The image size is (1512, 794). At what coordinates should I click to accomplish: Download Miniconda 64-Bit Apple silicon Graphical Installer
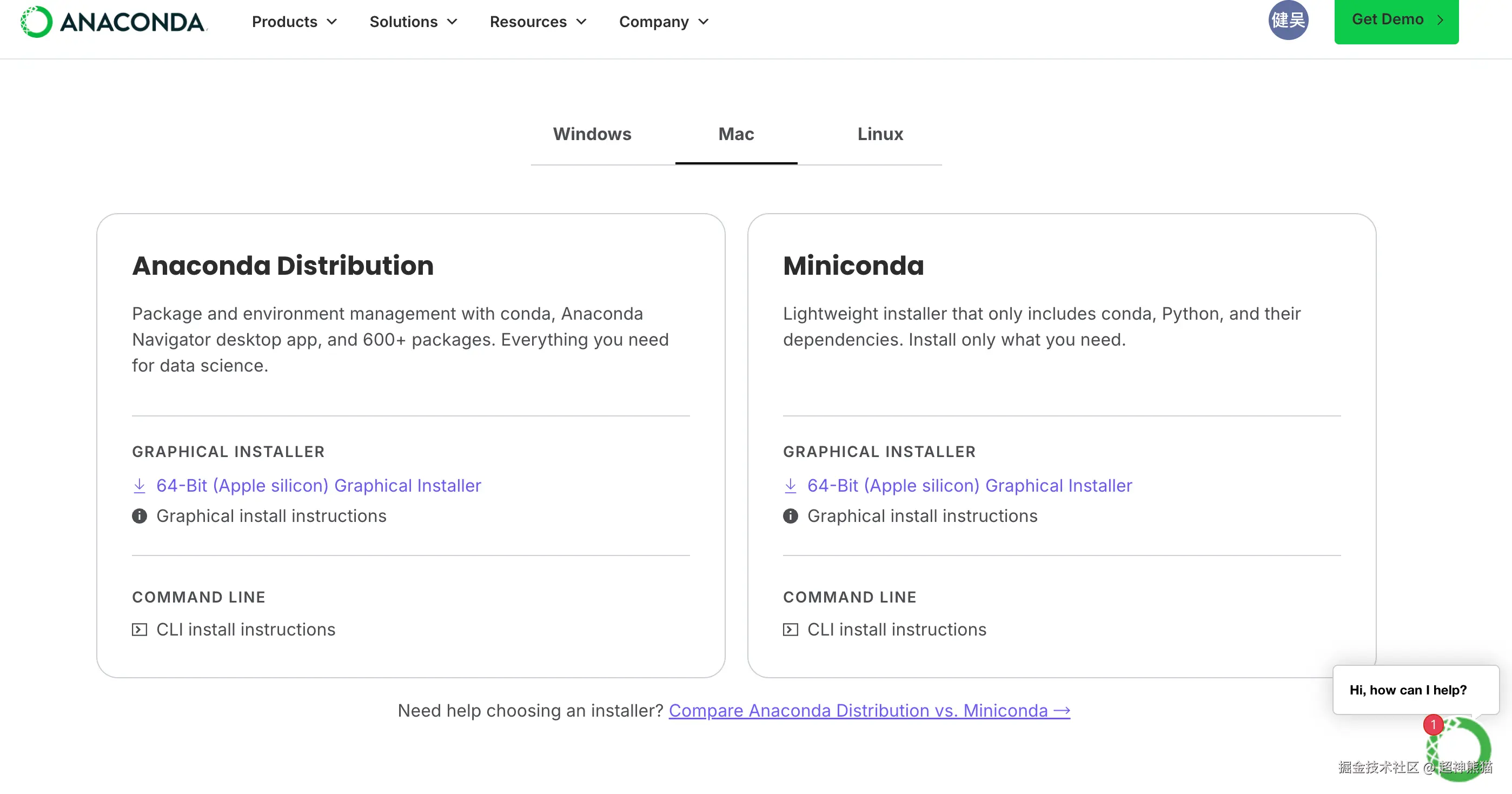(x=969, y=486)
